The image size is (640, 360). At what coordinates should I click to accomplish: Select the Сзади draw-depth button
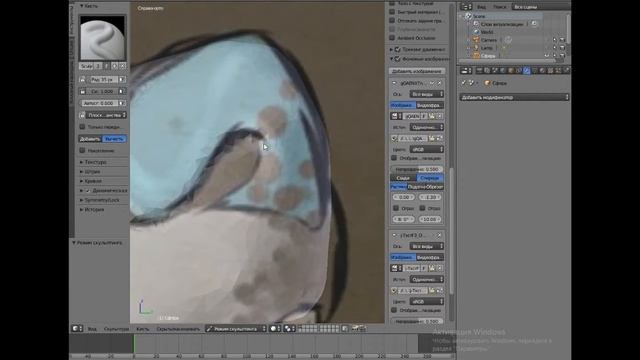pyautogui.click(x=403, y=178)
